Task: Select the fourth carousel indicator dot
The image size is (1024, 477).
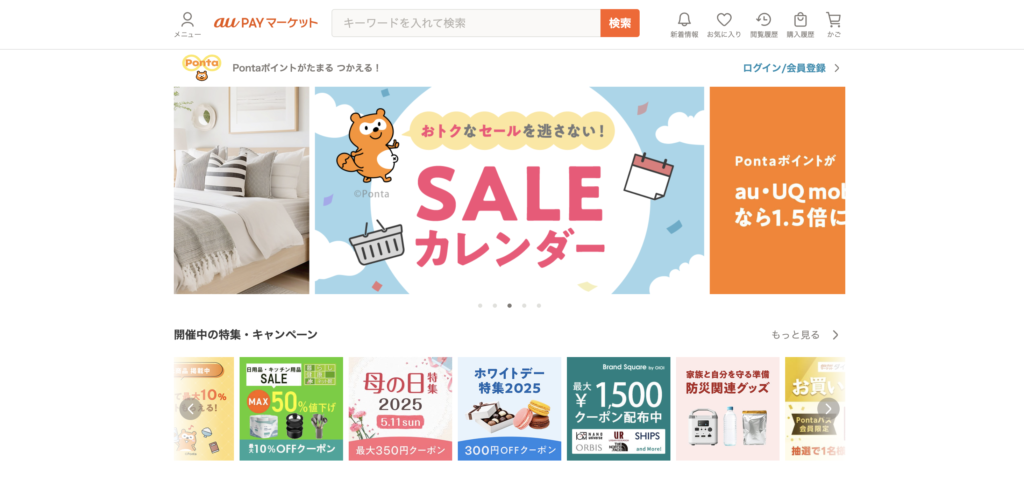Action: (524, 305)
